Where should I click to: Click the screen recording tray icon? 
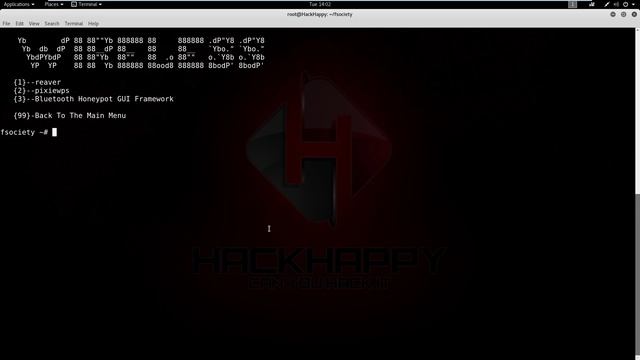(592, 4)
